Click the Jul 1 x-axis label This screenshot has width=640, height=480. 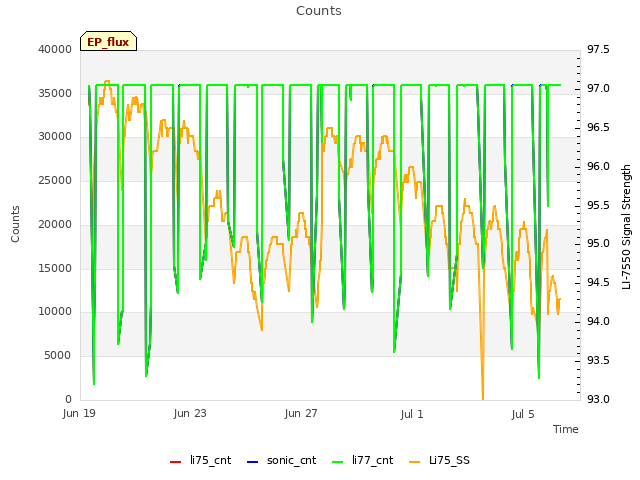412,414
